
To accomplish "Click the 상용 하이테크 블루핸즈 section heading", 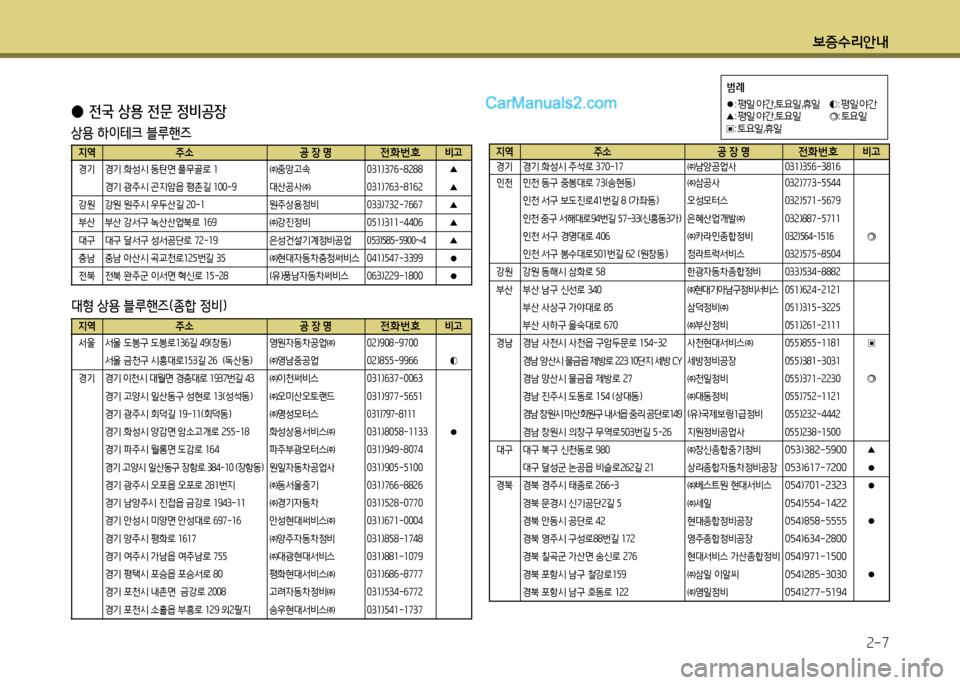I will (128, 131).
